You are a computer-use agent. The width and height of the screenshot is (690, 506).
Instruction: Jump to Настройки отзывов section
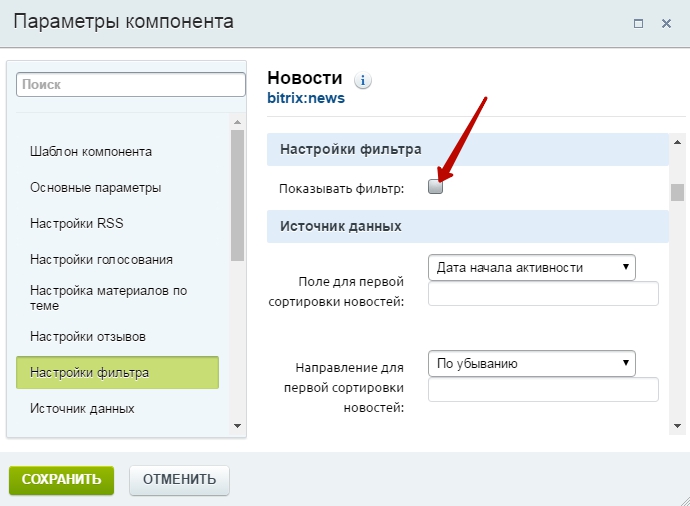point(88,337)
